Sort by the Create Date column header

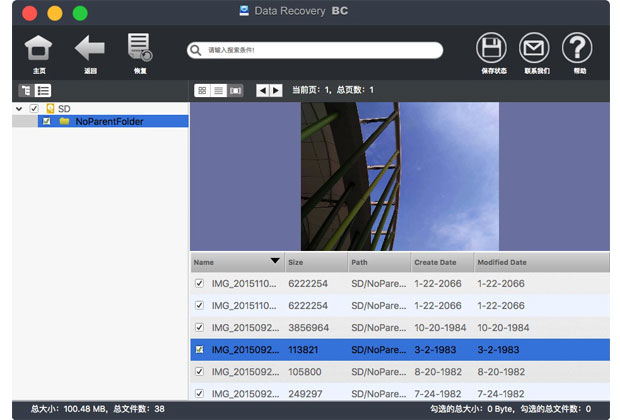click(x=442, y=262)
